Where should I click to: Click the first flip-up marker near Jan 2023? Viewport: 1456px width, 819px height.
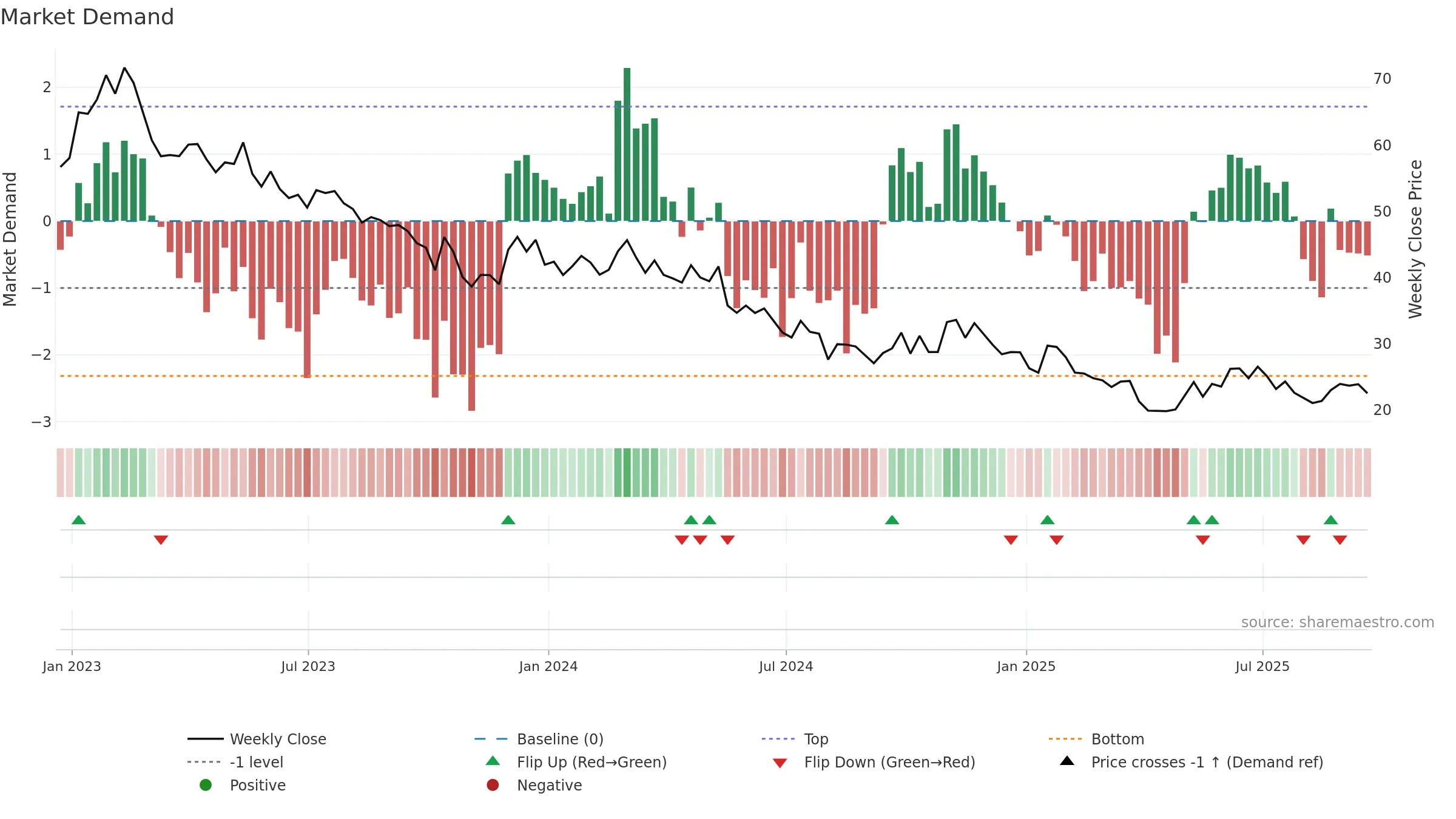(x=79, y=520)
